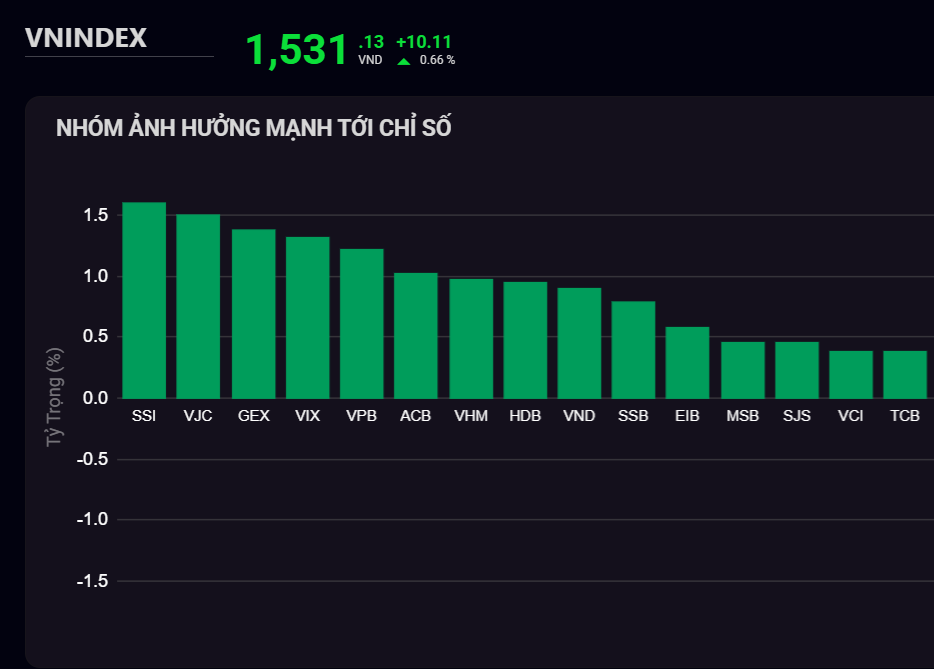This screenshot has width=934, height=669.
Task: Click the -0.5 y-axis tick label
Action: (x=92, y=459)
